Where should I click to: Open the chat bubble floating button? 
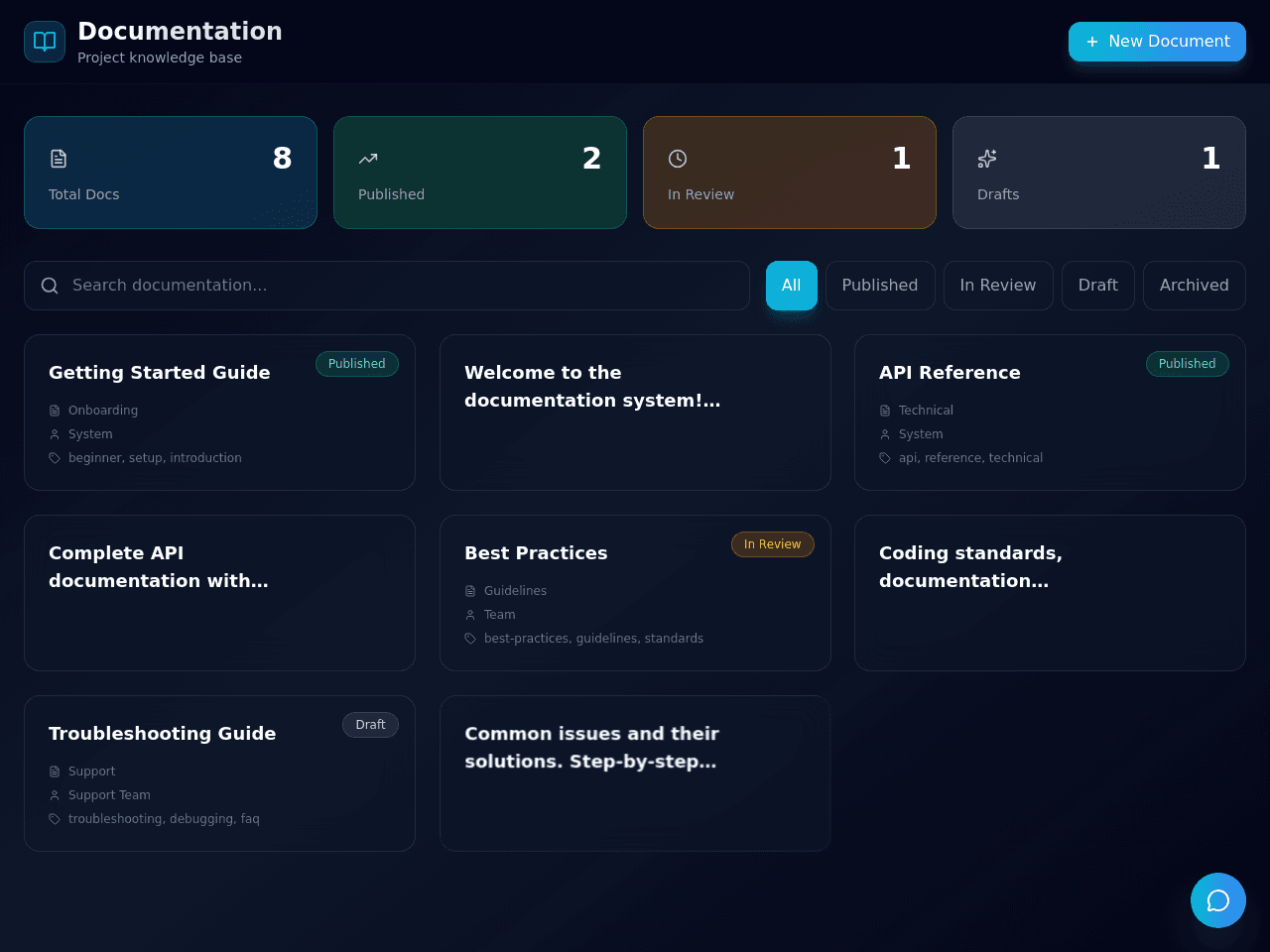[1218, 900]
